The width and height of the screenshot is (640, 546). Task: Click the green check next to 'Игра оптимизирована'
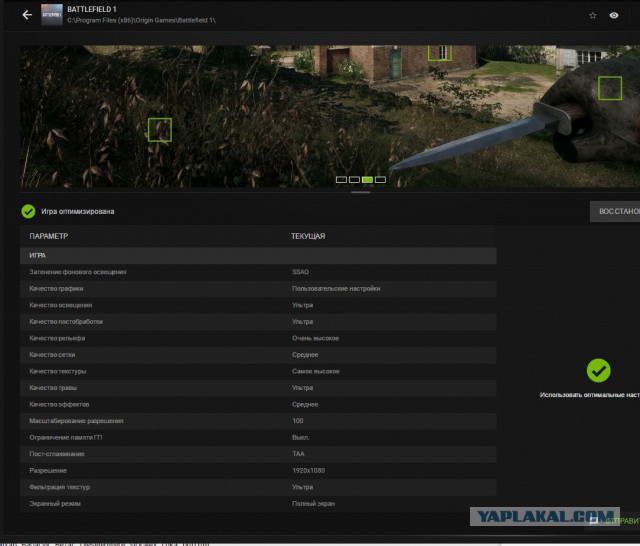(28, 211)
